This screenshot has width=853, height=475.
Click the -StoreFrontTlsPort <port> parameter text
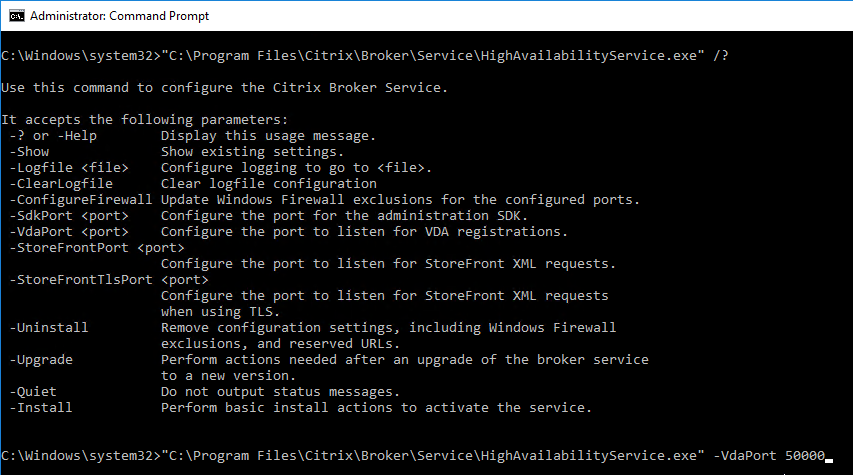pos(109,280)
